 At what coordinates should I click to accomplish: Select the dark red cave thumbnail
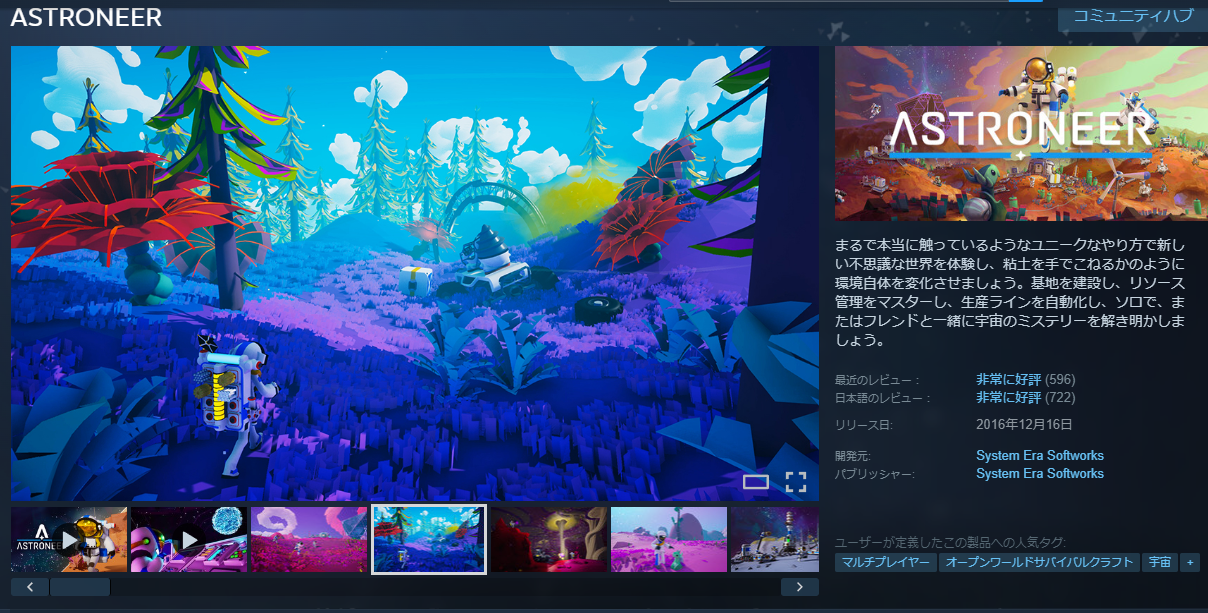click(548, 540)
